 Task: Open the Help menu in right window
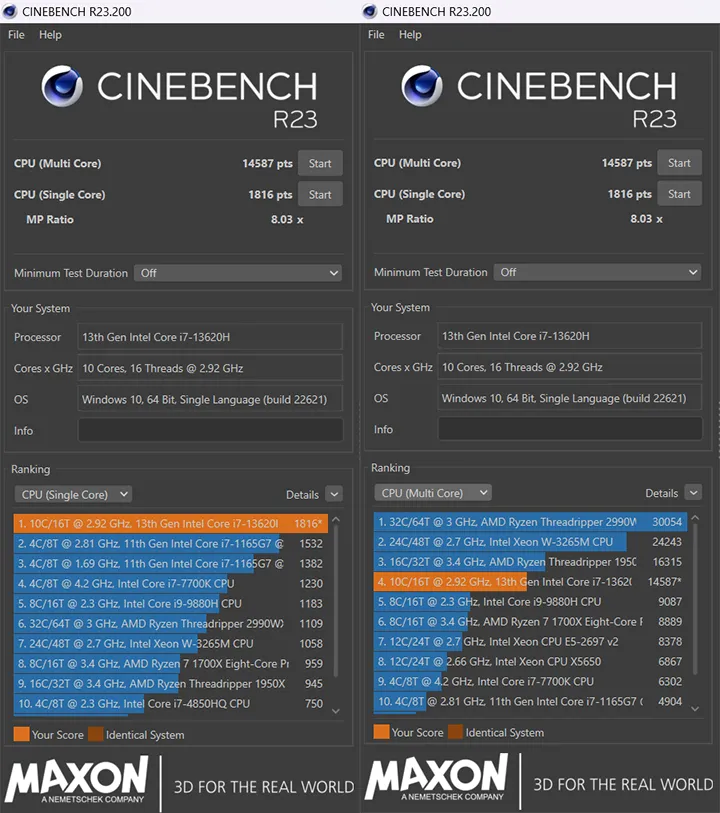click(410, 35)
